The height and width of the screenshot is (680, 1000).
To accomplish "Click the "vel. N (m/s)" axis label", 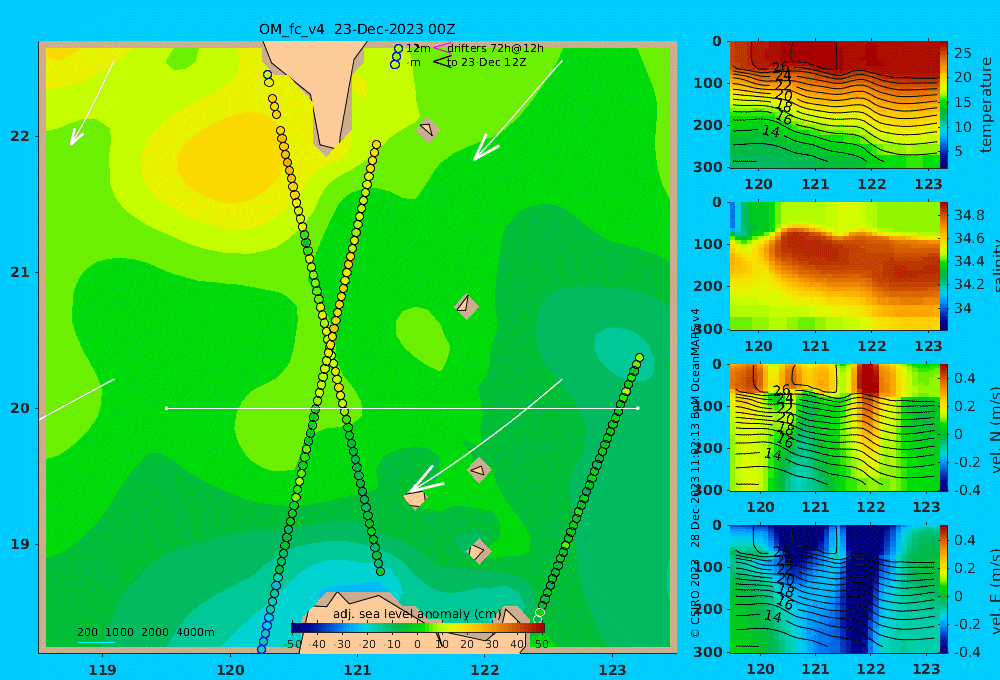I will click(995, 429).
